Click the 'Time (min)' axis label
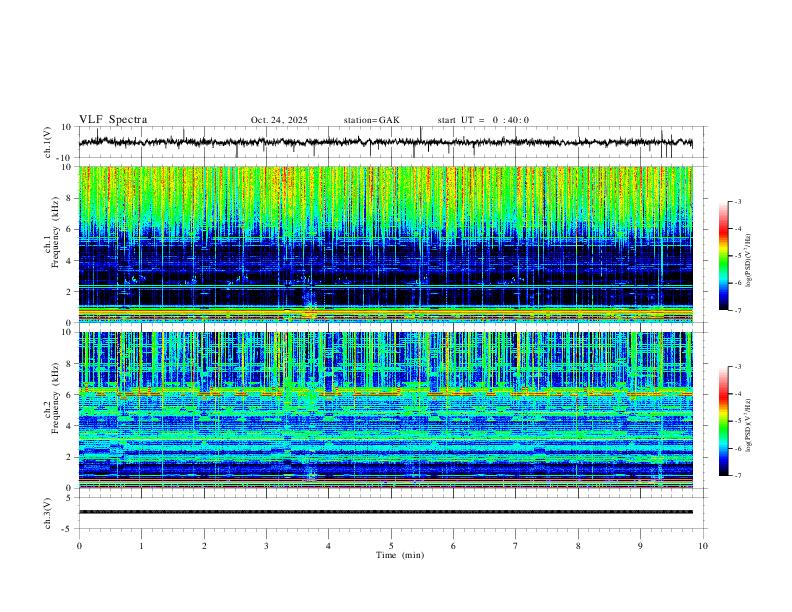 [x=400, y=555]
